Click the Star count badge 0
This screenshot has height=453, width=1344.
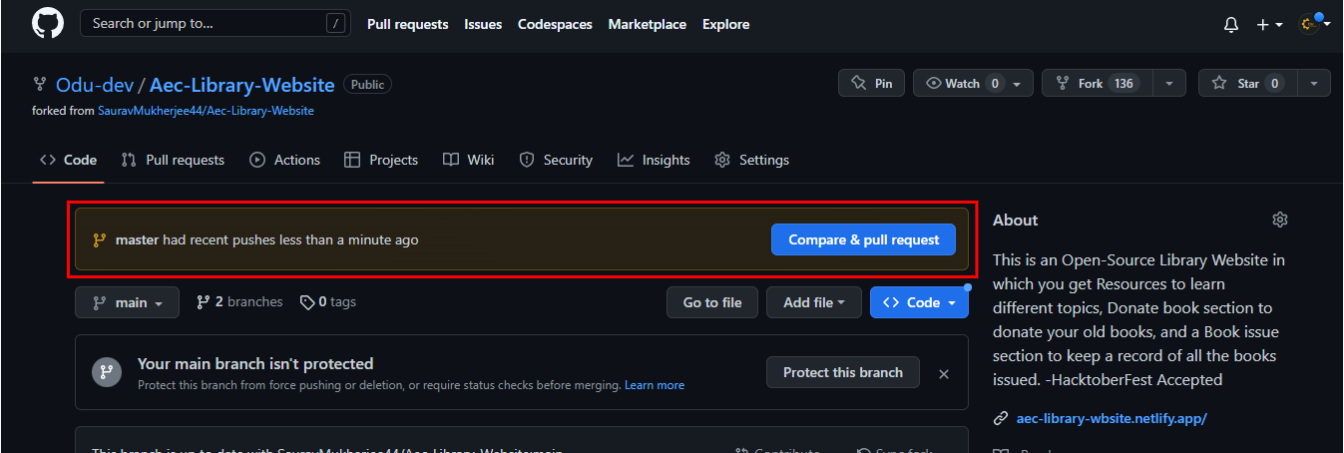[1274, 83]
